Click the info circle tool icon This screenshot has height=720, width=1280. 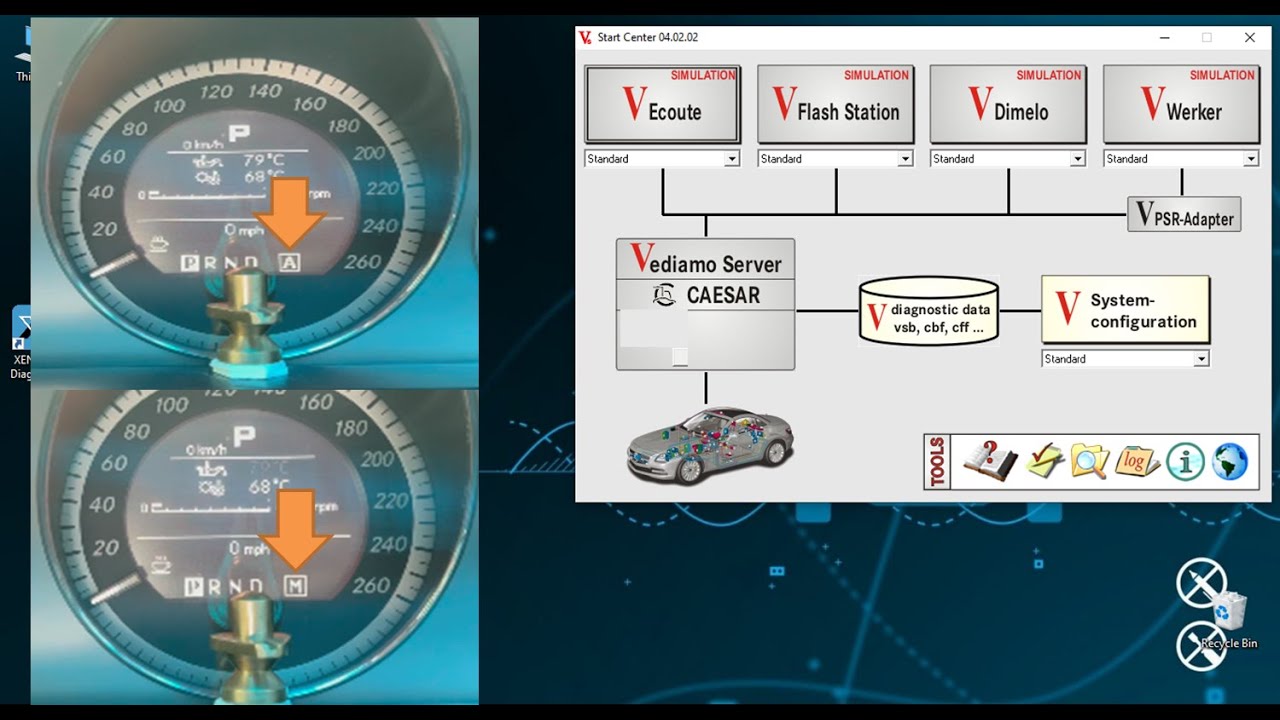1185,462
